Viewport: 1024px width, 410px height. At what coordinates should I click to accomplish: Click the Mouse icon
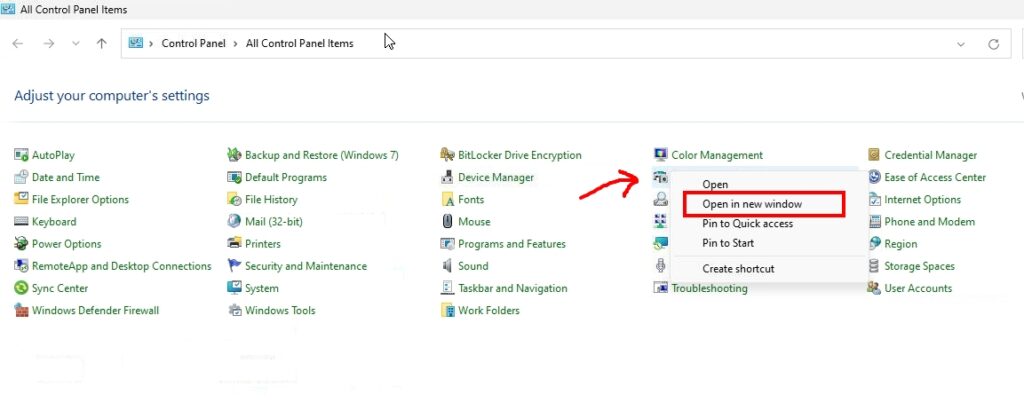tap(447, 222)
